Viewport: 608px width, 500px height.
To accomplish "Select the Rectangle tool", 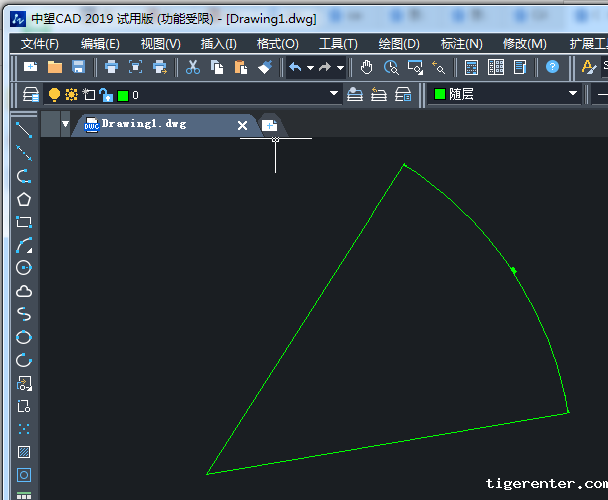I will (24, 222).
